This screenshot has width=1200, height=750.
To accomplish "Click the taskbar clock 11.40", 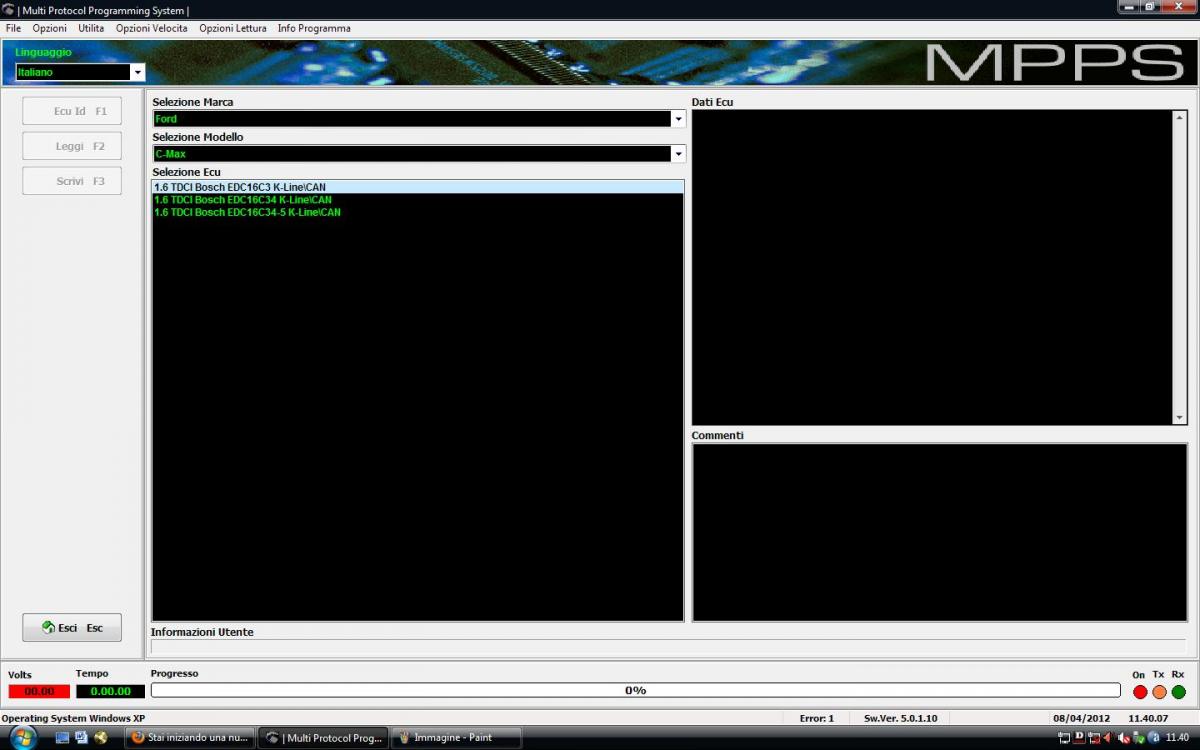I will (x=1177, y=738).
